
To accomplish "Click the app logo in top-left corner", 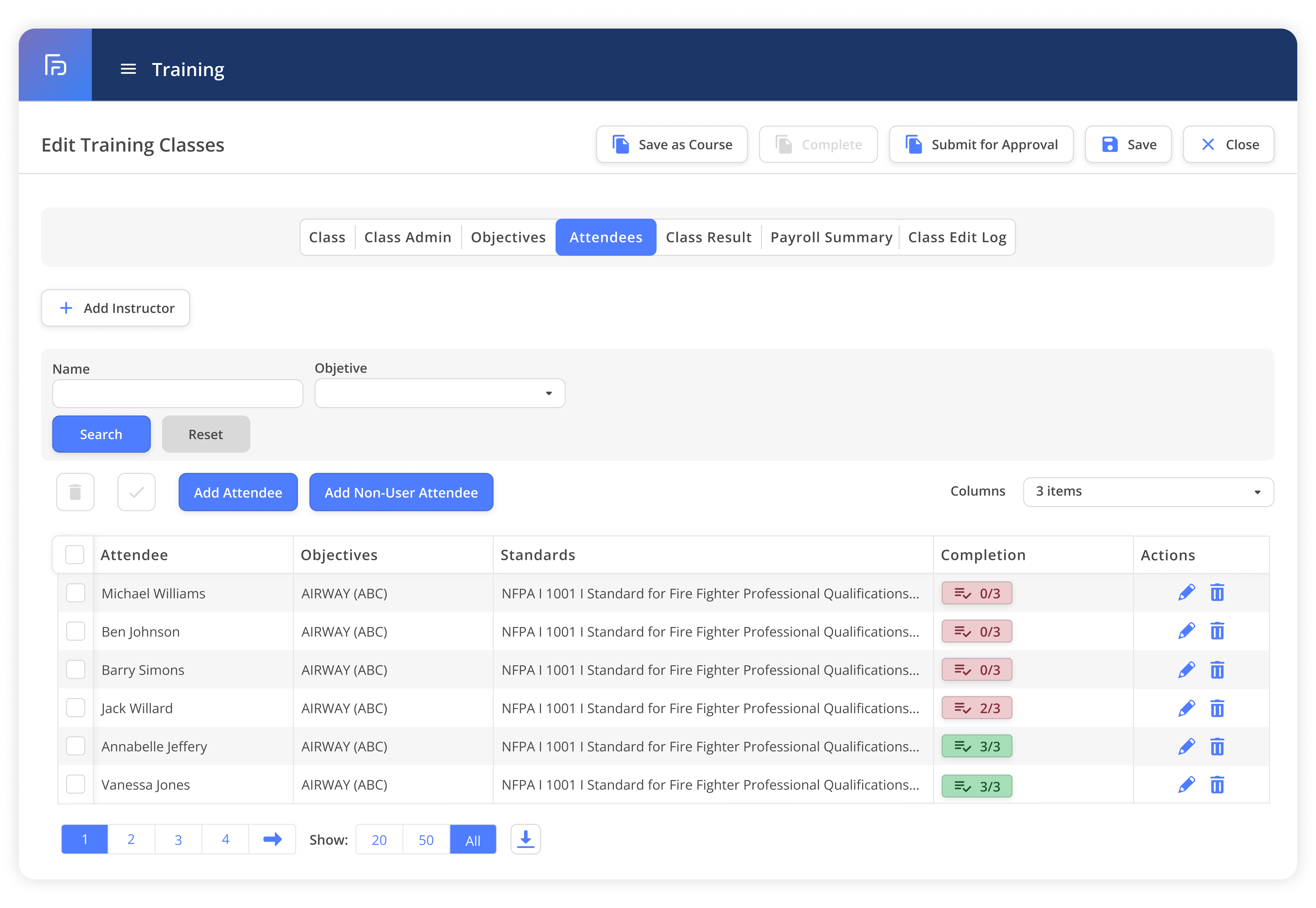I will point(55,65).
